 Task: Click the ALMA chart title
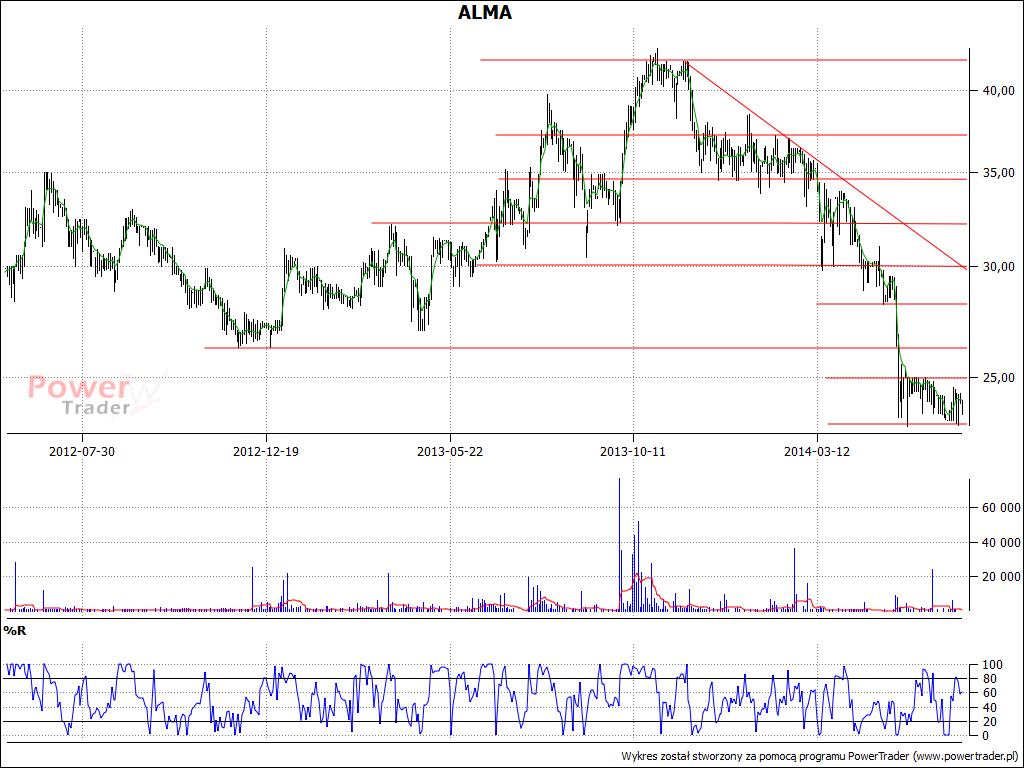pos(485,12)
